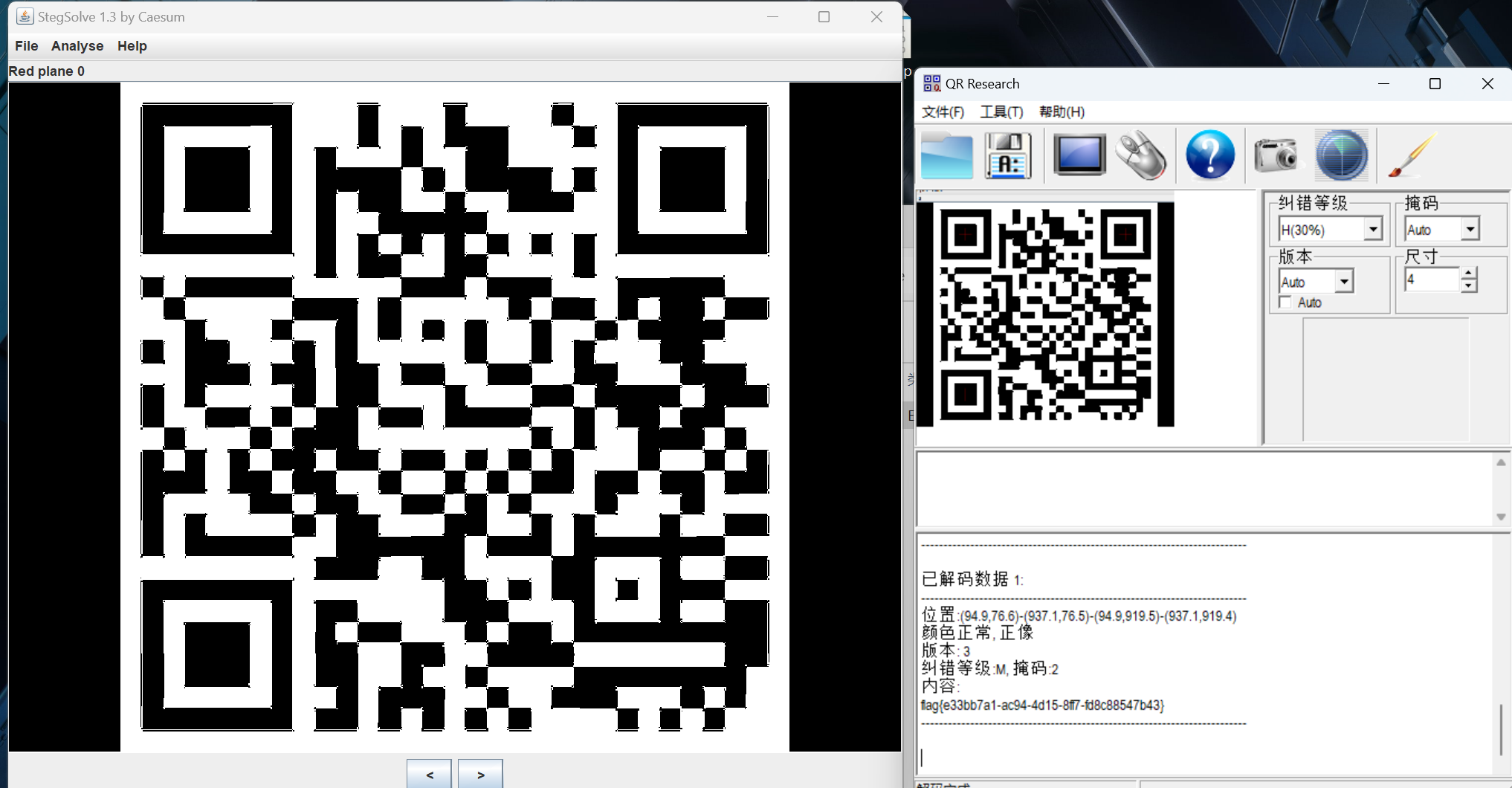Click the globe icon in QR Research toolbar
1512x788 pixels.
[x=1342, y=155]
